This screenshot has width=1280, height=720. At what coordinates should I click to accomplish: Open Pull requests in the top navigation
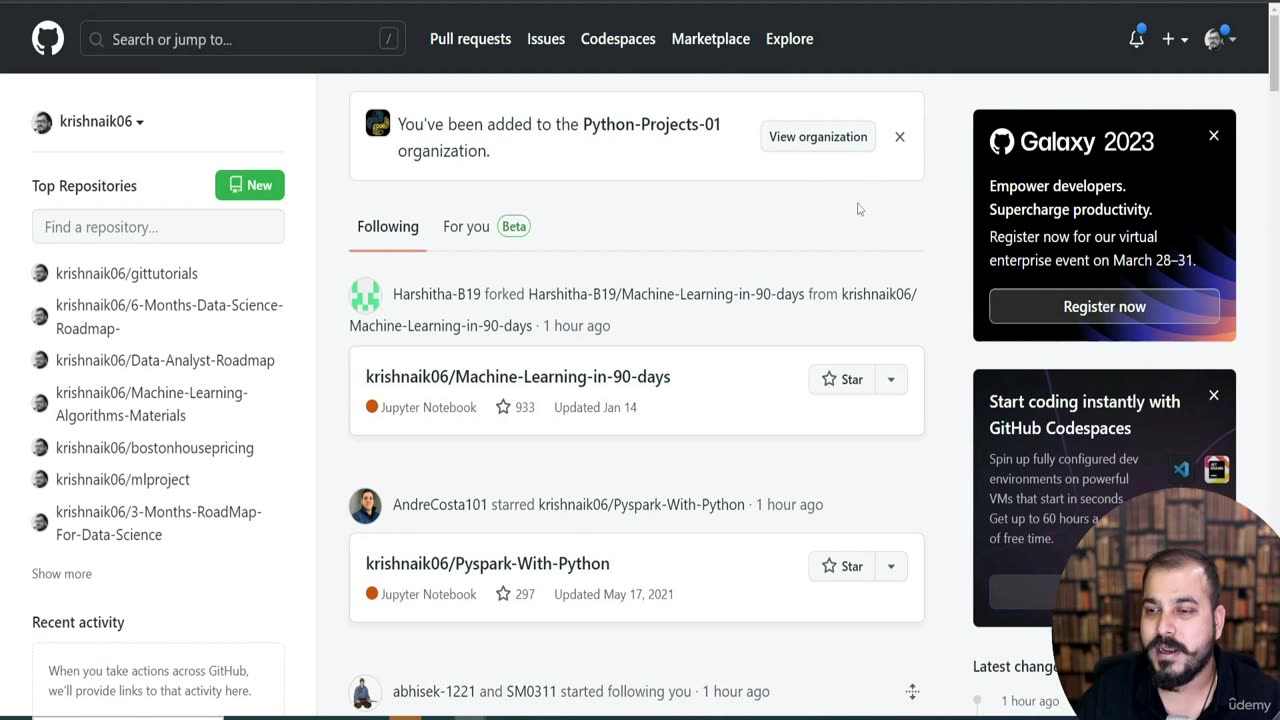point(470,39)
